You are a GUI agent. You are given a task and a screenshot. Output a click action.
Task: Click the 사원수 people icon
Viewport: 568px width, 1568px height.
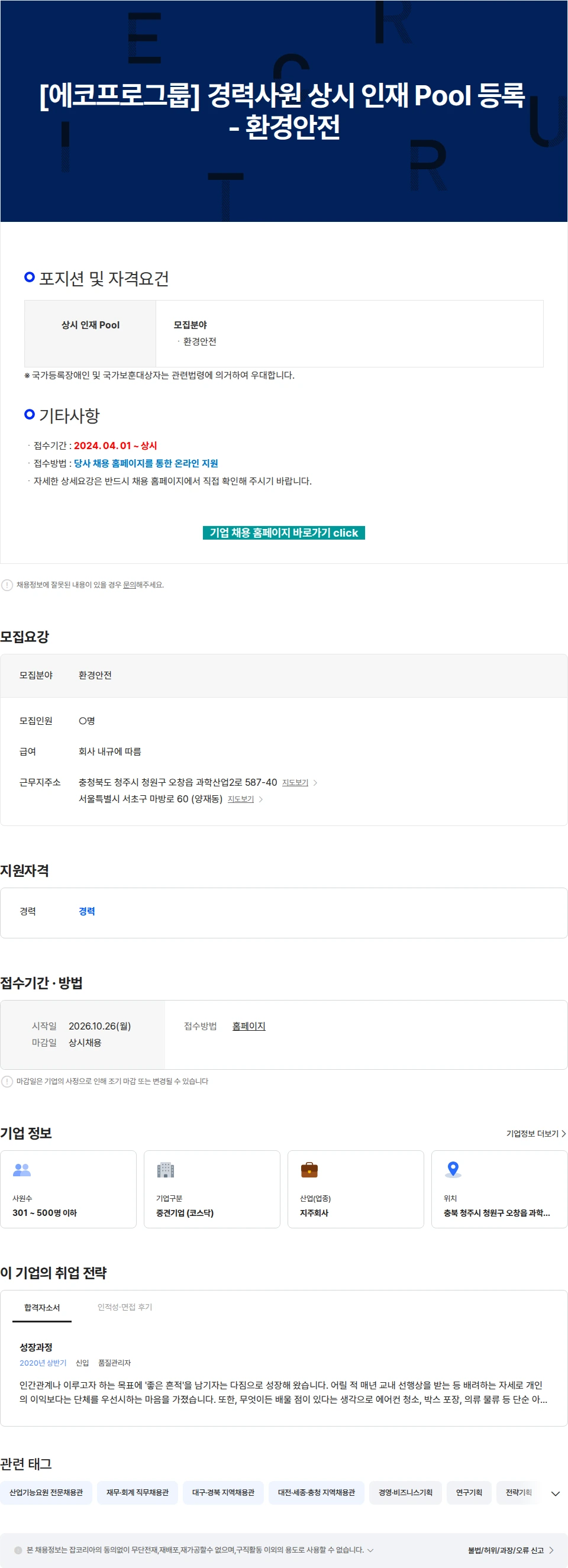click(x=22, y=1169)
